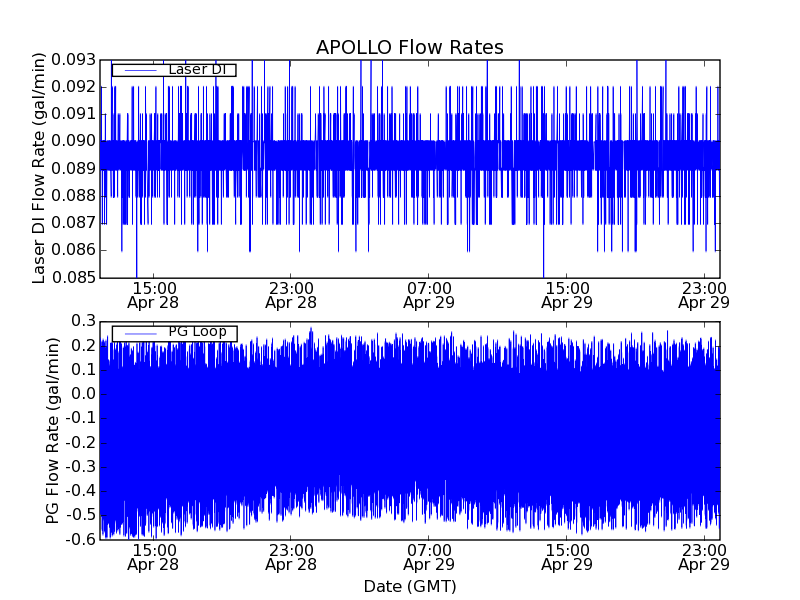Click bottom plot's "07:00 Apr 29" time label
This screenshot has height=600, width=800.
[x=429, y=556]
